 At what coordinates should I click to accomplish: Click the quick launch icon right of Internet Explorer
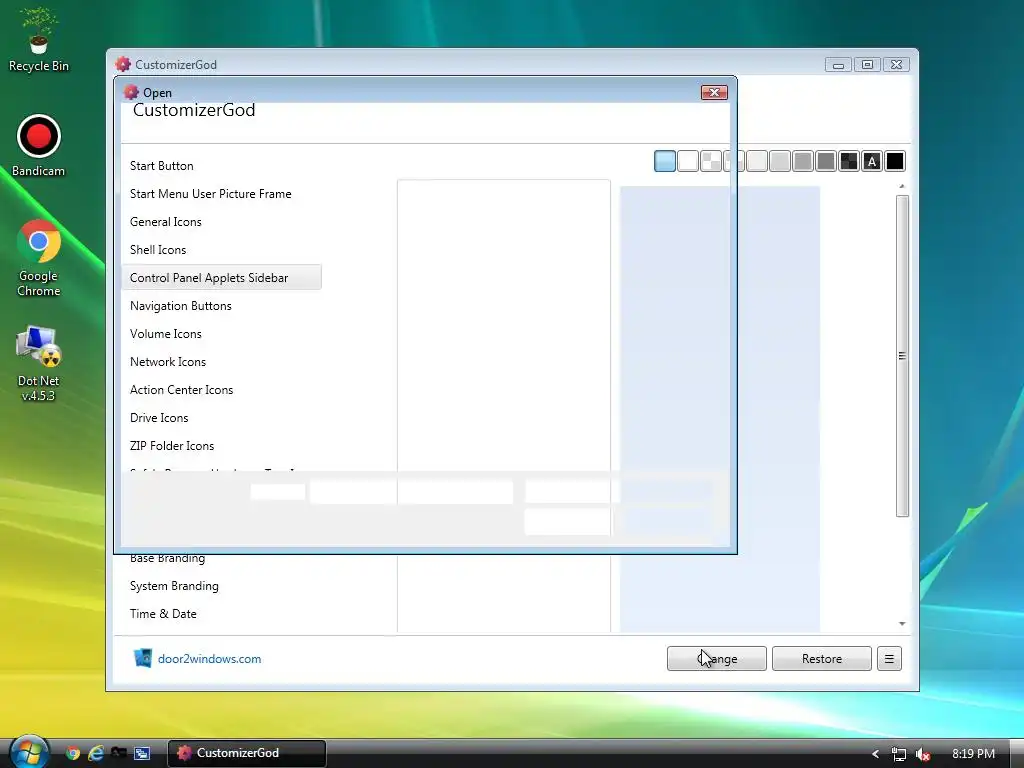[x=118, y=753]
